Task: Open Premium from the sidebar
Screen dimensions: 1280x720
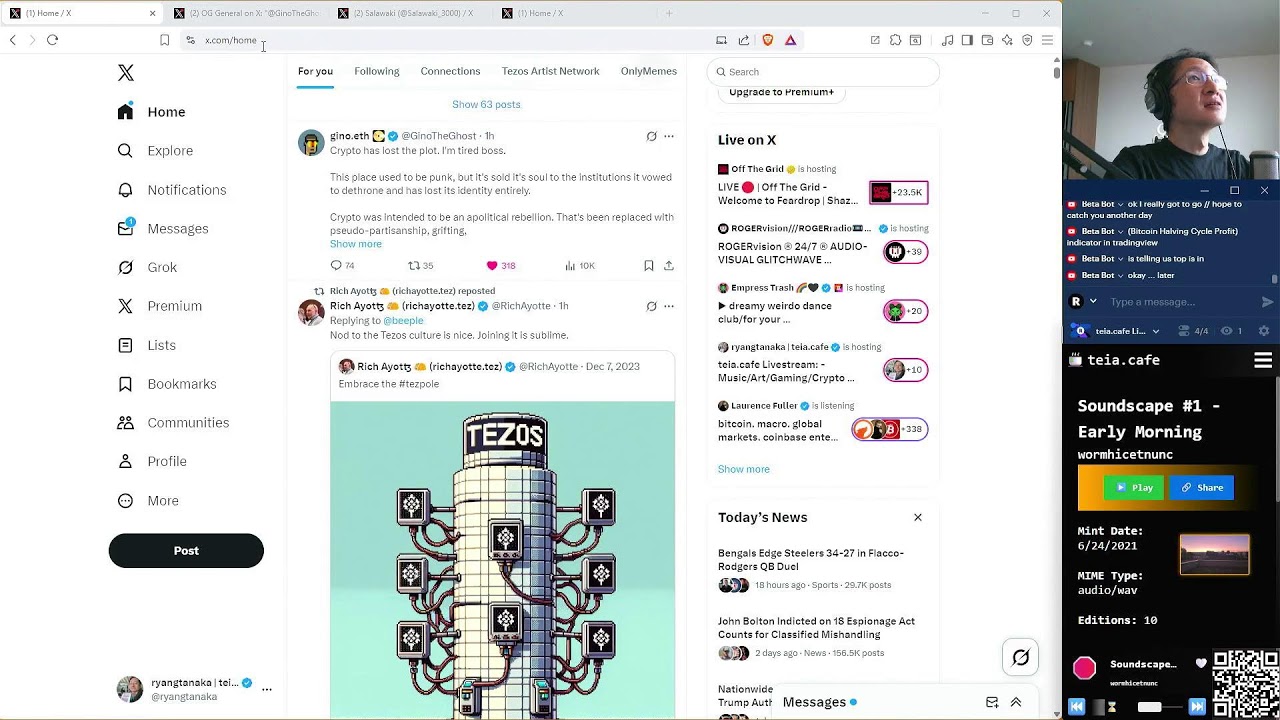Action: tap(159, 306)
